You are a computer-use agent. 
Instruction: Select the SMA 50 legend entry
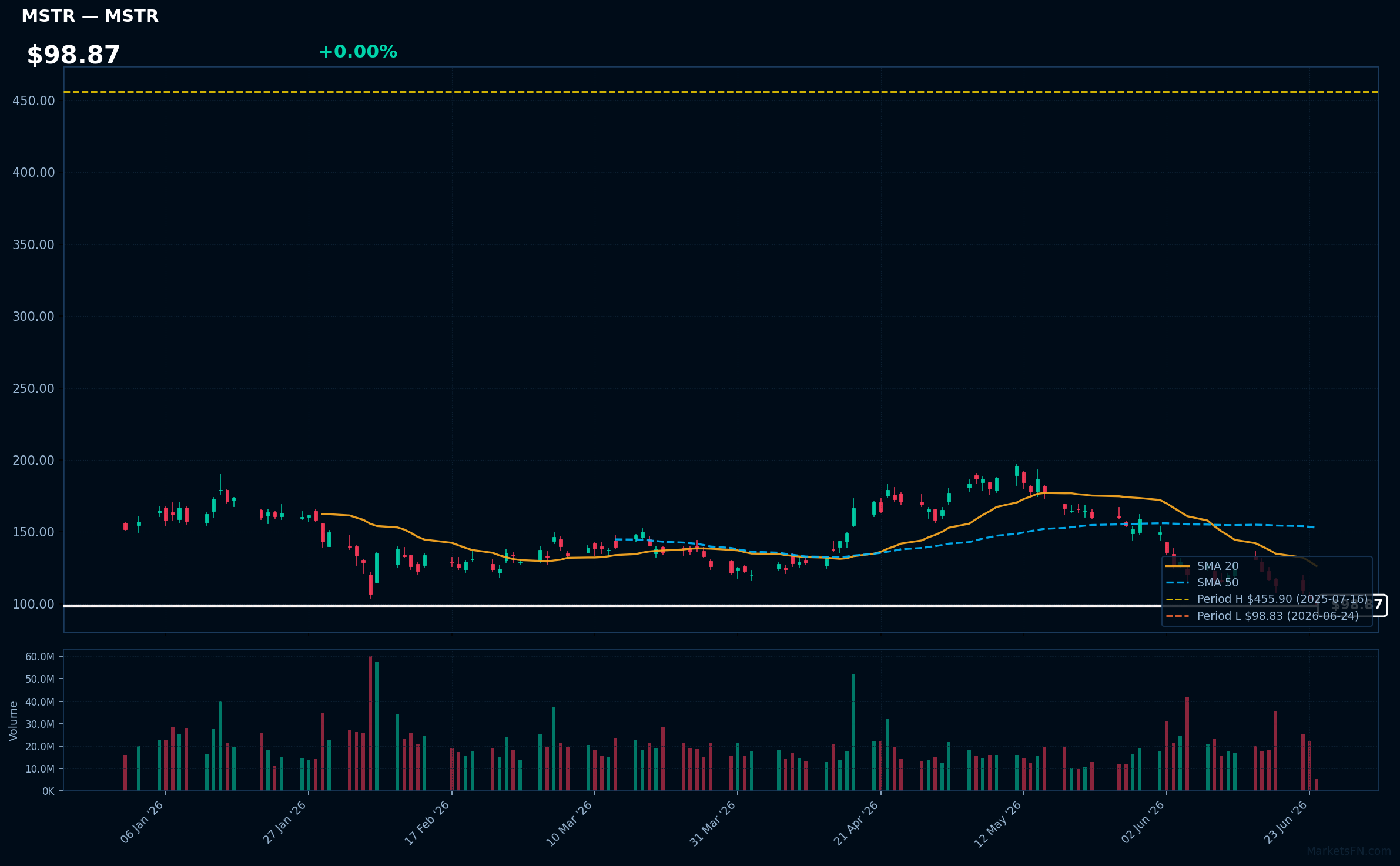coord(1202,583)
